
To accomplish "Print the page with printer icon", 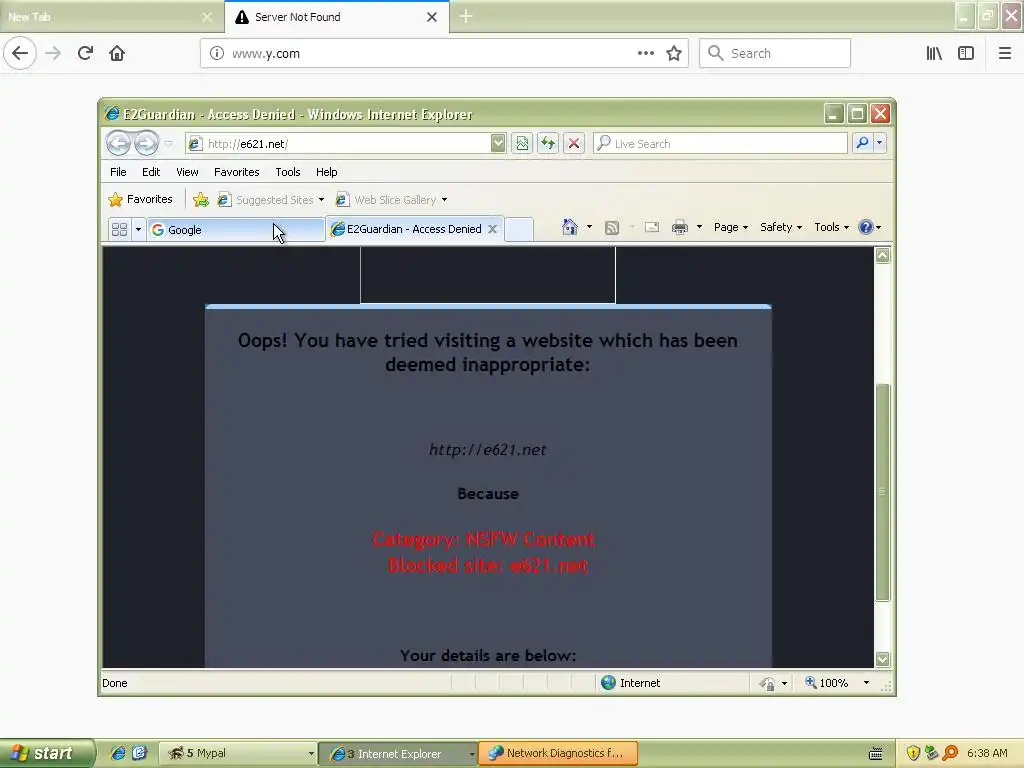I will tap(680, 227).
